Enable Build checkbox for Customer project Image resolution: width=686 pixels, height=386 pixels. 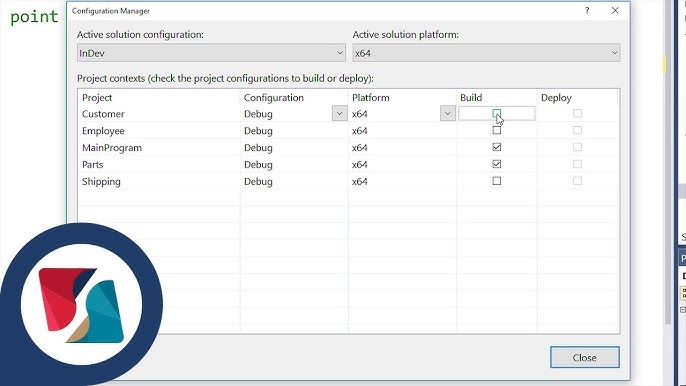point(496,114)
